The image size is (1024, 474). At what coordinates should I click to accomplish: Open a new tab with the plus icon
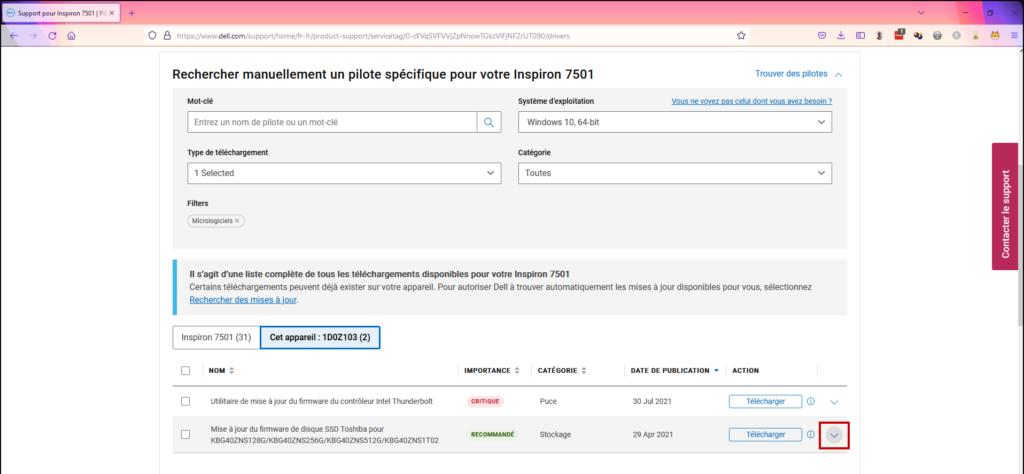tap(131, 13)
